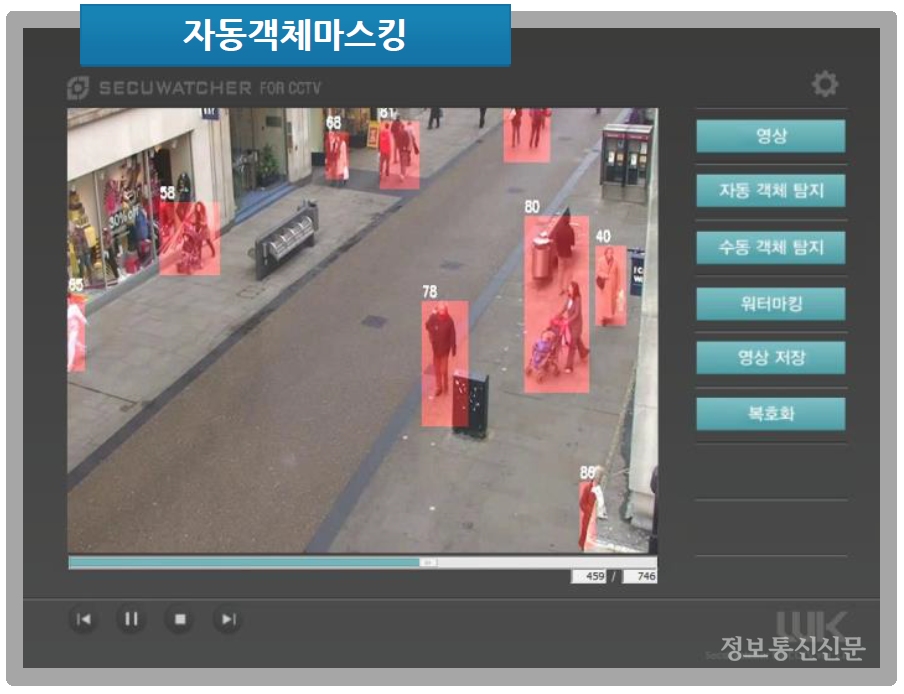Open the 수동 객체 탐지 manual detection menu
The image size is (904, 694).
pyautogui.click(x=770, y=247)
